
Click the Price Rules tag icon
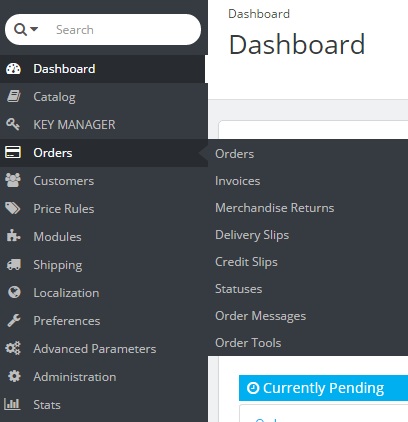coord(13,208)
